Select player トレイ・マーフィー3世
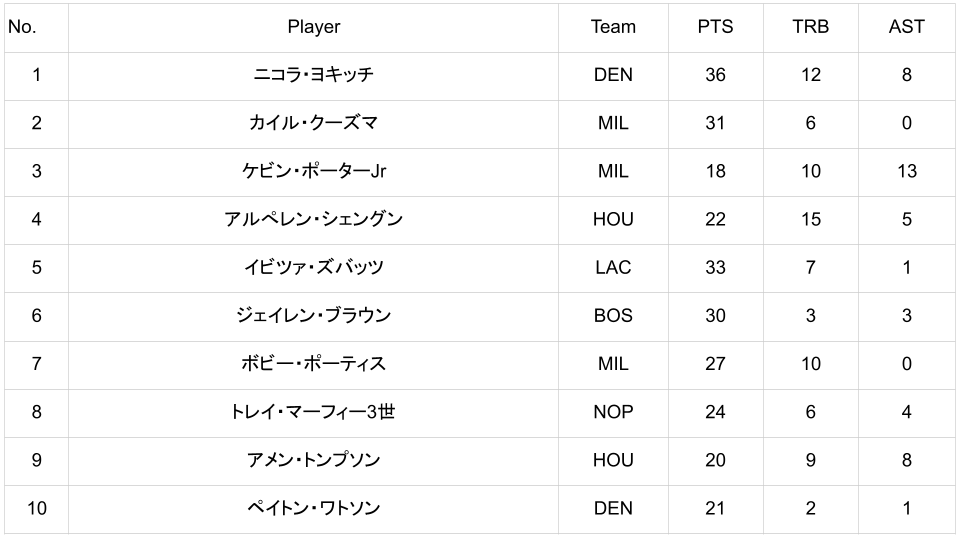The image size is (960, 540). pos(313,411)
